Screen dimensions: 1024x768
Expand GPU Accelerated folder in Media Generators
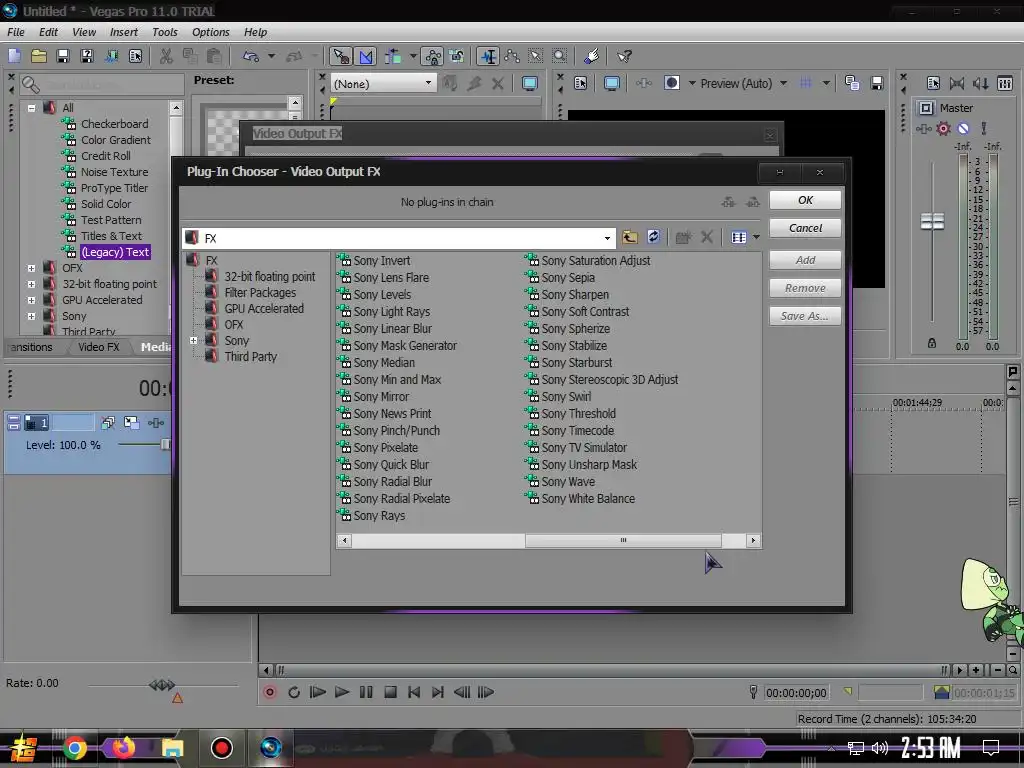[31, 300]
